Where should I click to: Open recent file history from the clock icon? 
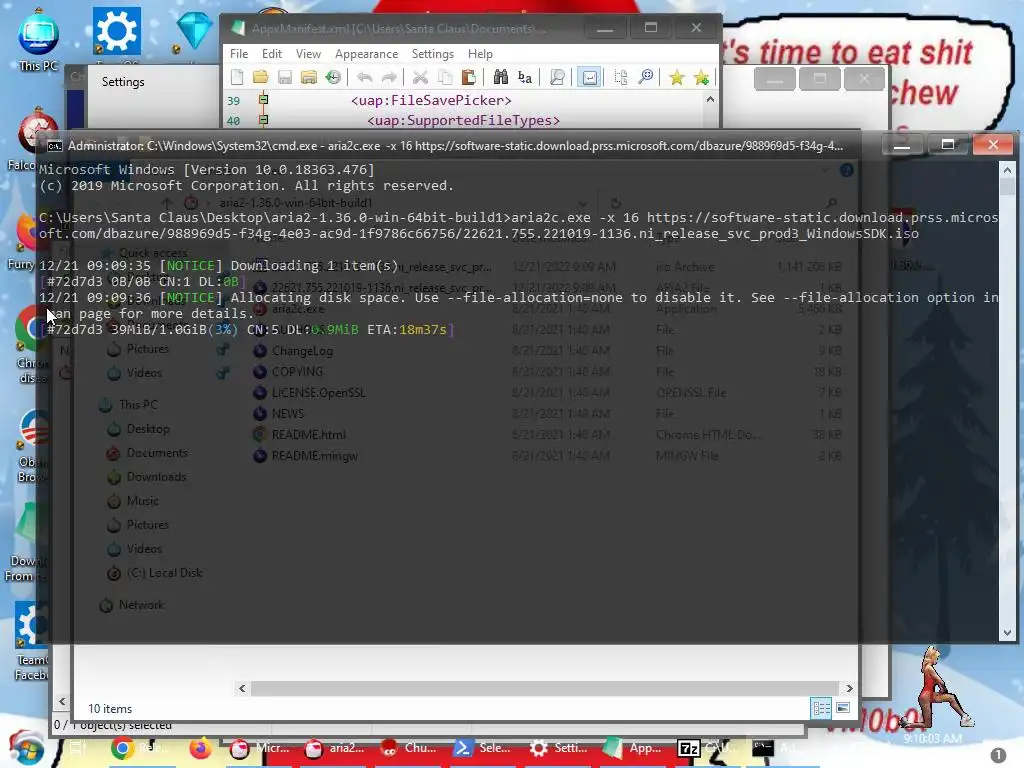333,78
